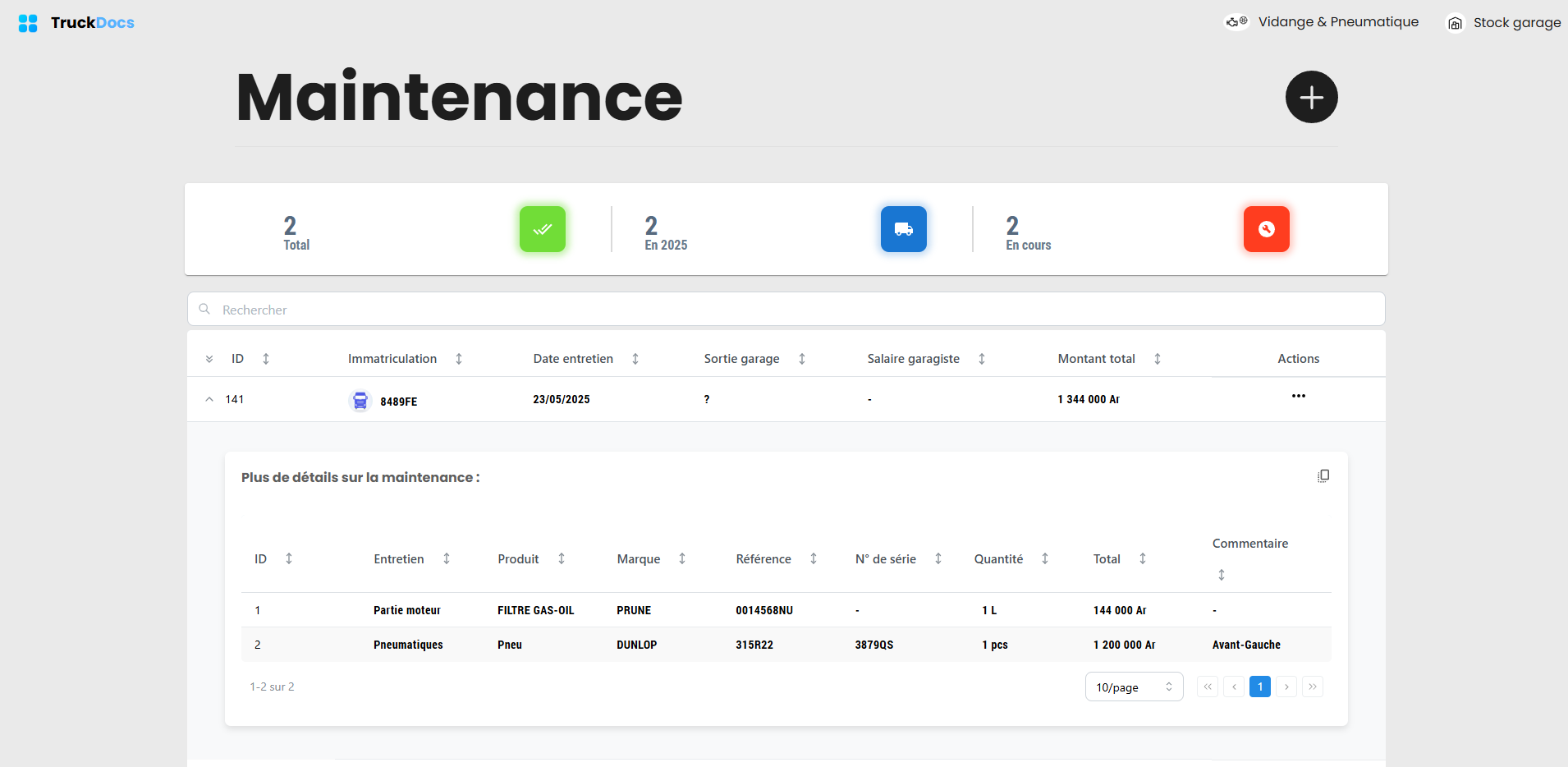Sort main table by ID
The image size is (1568, 767).
[266, 359]
